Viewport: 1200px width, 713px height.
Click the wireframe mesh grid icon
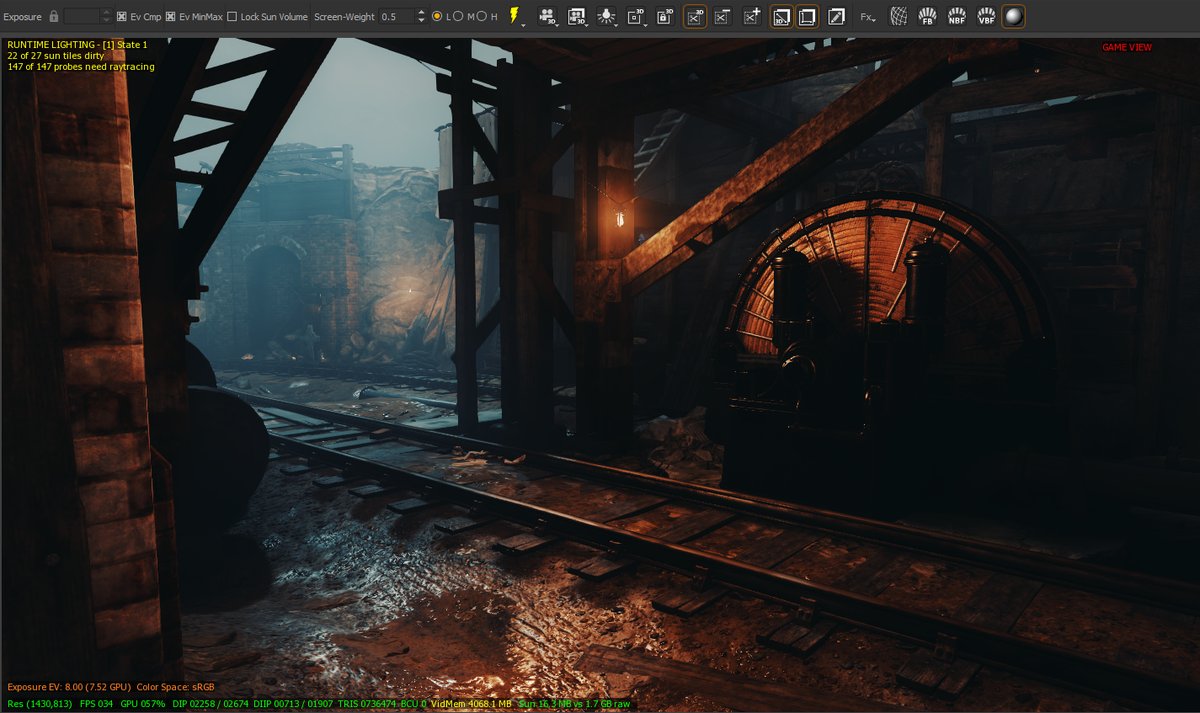(x=900, y=17)
